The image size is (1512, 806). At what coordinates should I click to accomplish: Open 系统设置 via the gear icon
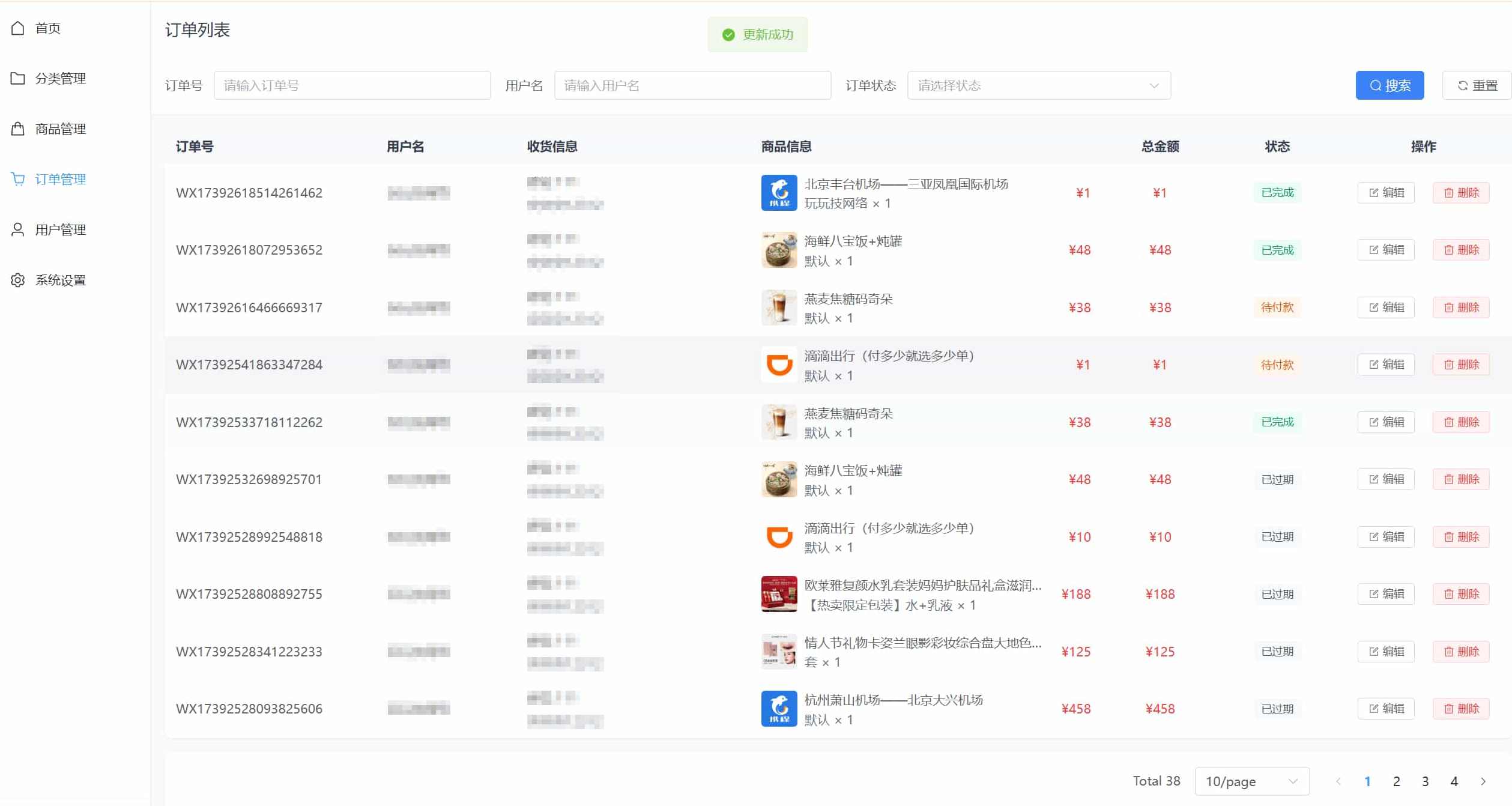click(17, 279)
